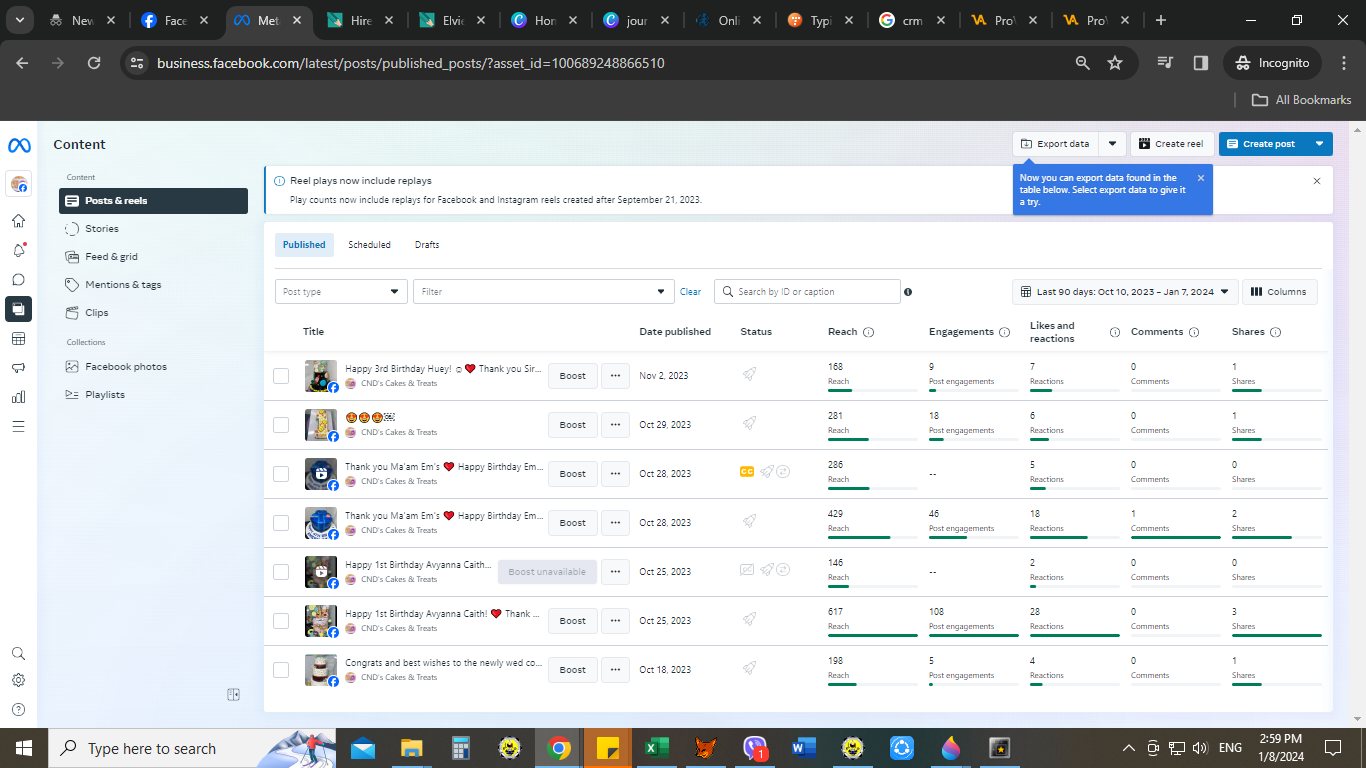Image resolution: width=1366 pixels, height=768 pixels.
Task: Click the page profile avatar in the left rail
Action: [x=19, y=184]
